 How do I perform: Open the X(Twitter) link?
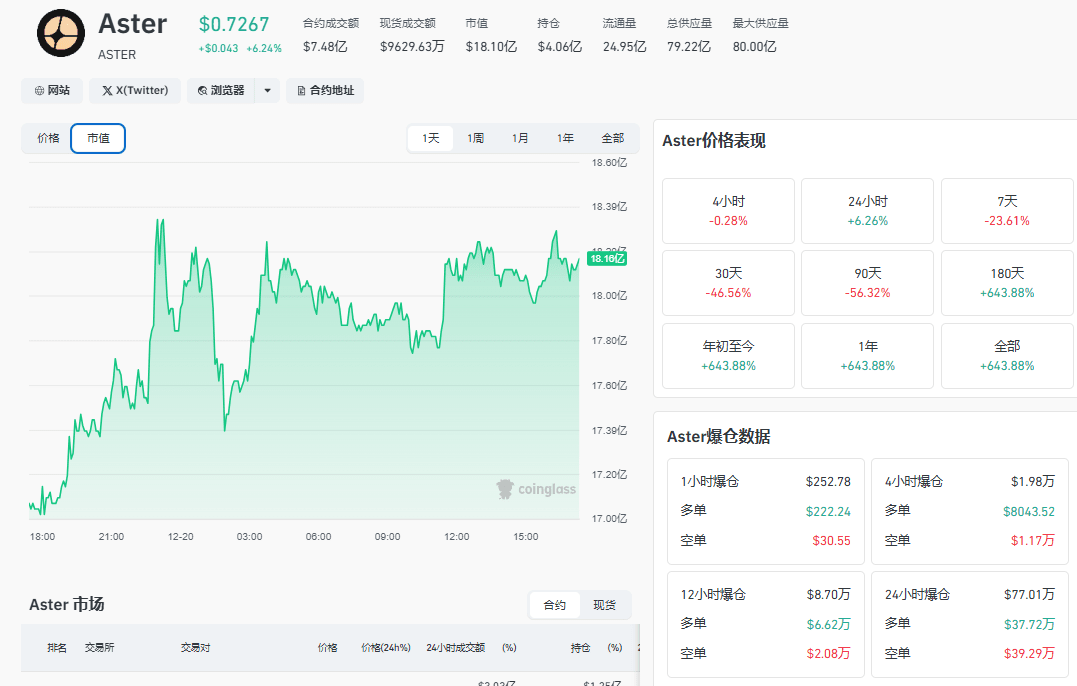click(x=135, y=91)
